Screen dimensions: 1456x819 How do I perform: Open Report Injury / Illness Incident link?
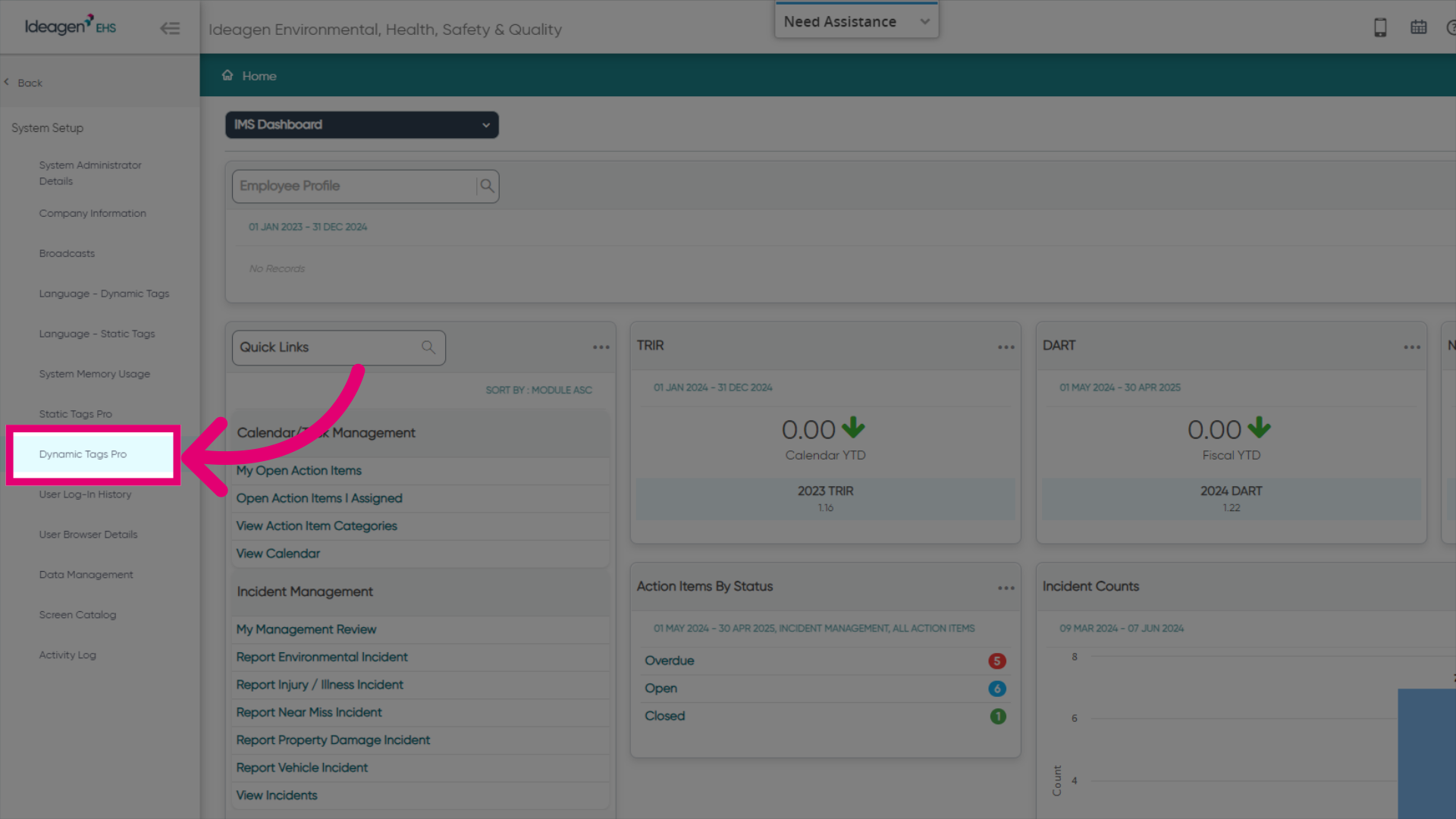point(319,686)
